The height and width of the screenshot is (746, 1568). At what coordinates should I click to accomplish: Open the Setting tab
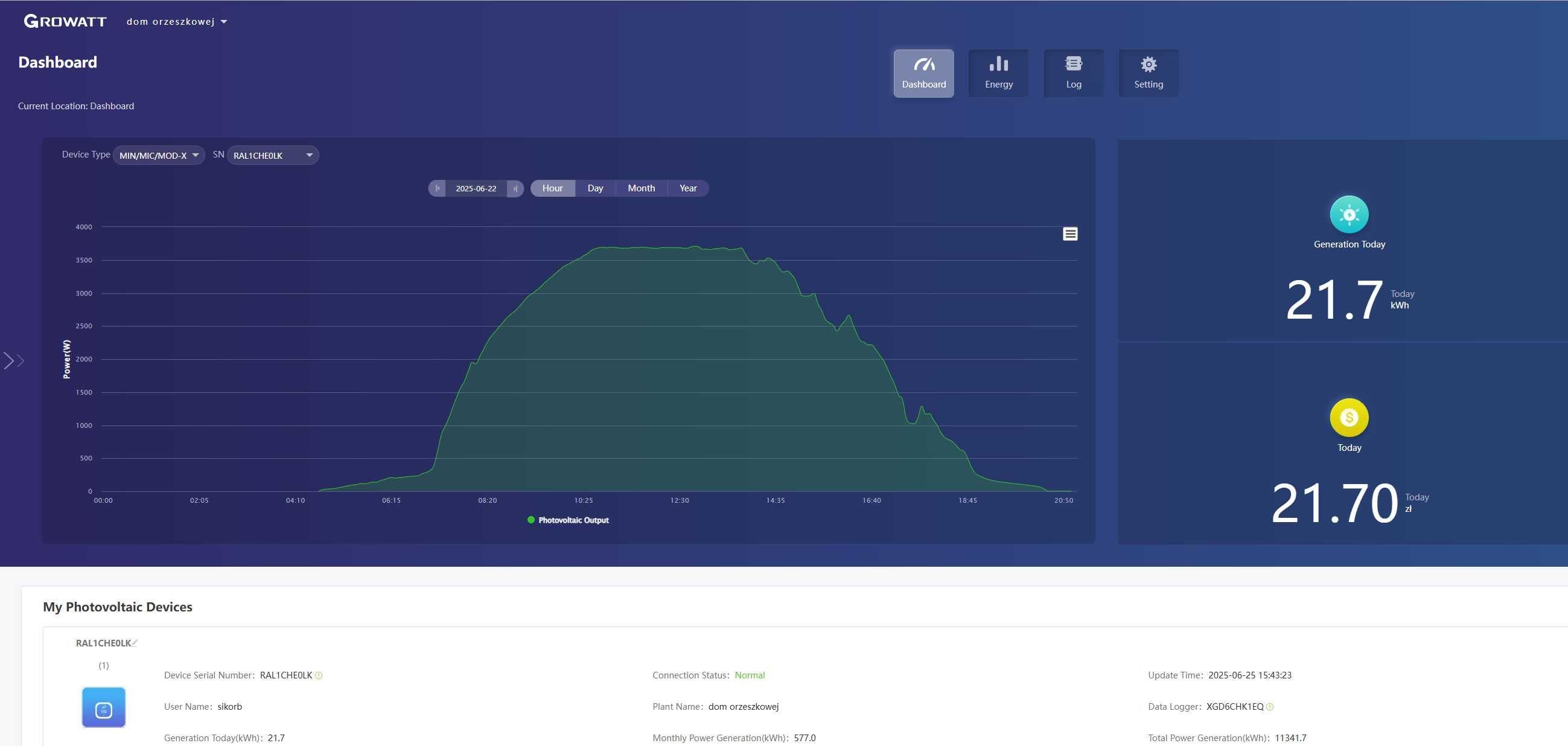[1148, 73]
